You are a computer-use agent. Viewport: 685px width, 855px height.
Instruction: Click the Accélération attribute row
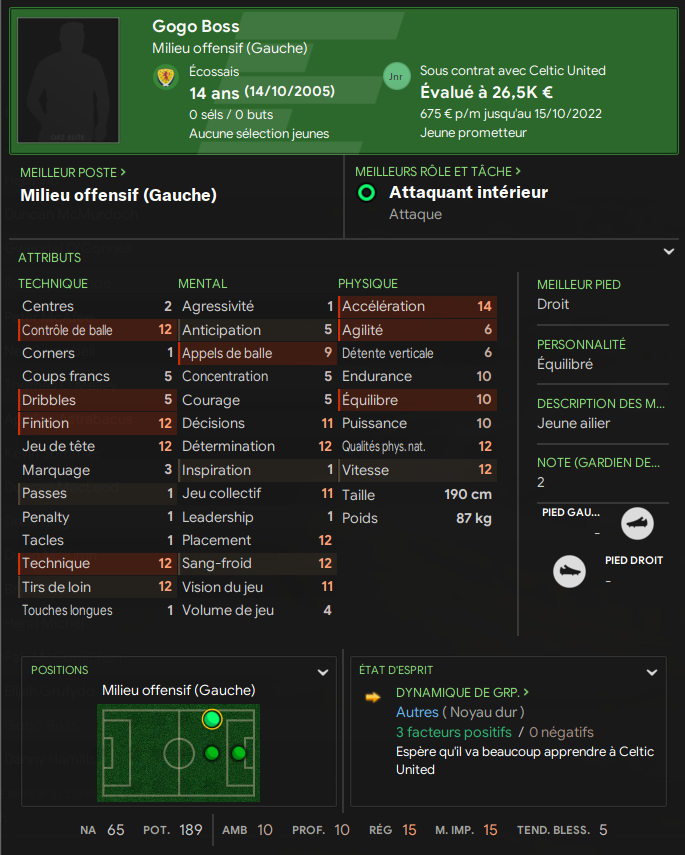pos(417,306)
